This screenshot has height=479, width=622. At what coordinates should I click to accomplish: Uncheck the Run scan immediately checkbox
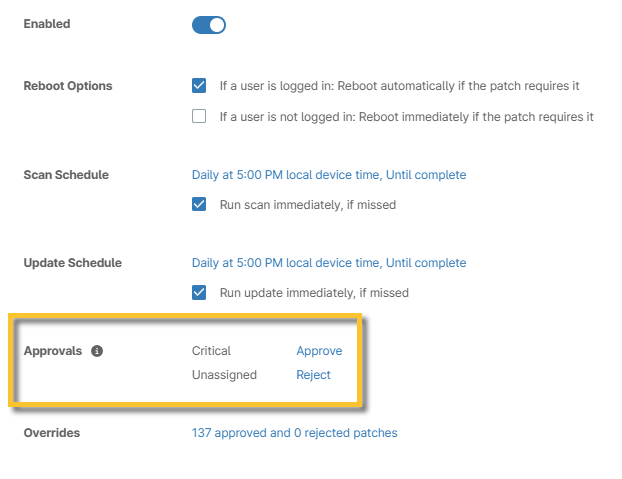199,205
